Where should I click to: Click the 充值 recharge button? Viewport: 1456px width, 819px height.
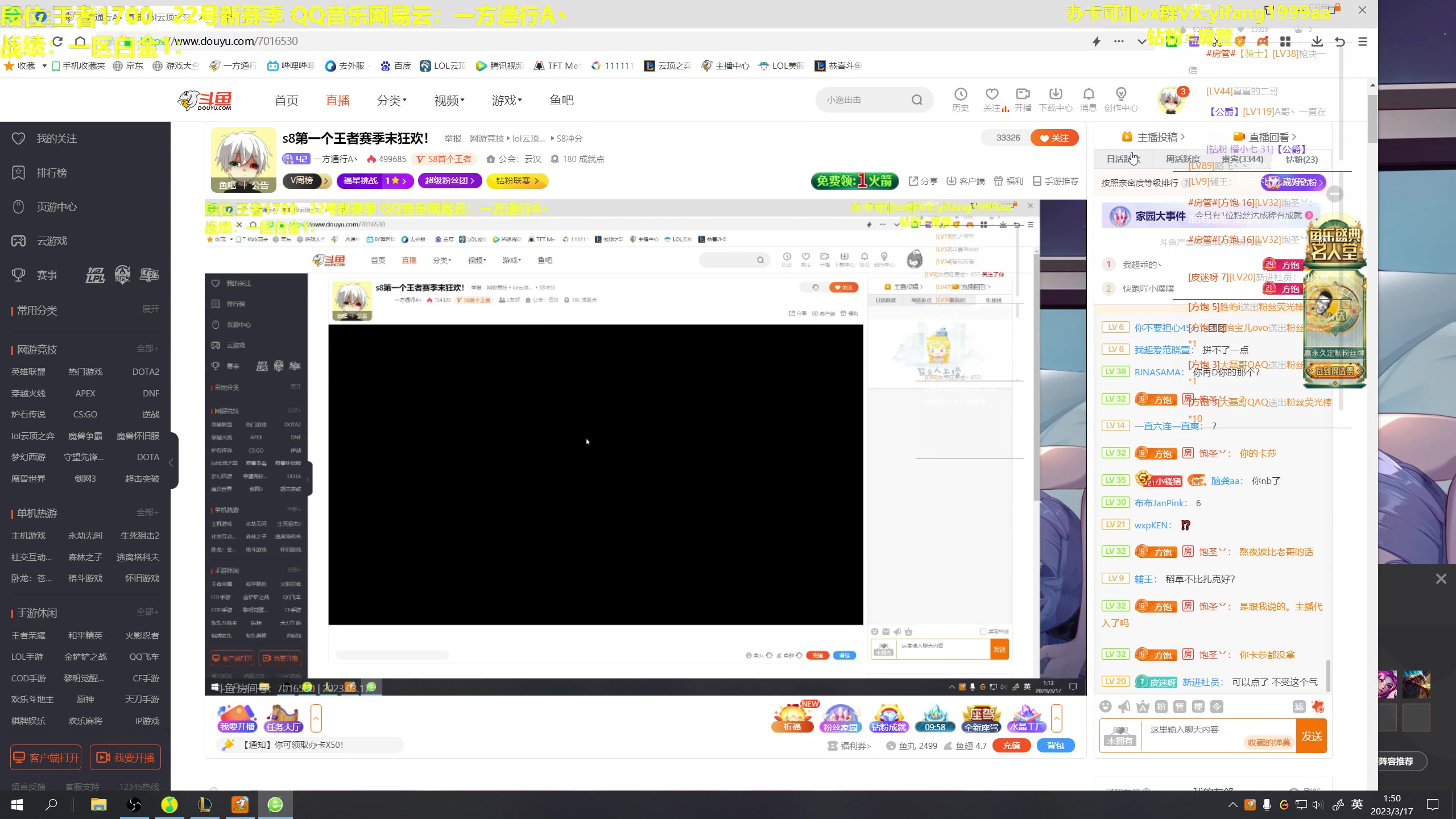1011,745
